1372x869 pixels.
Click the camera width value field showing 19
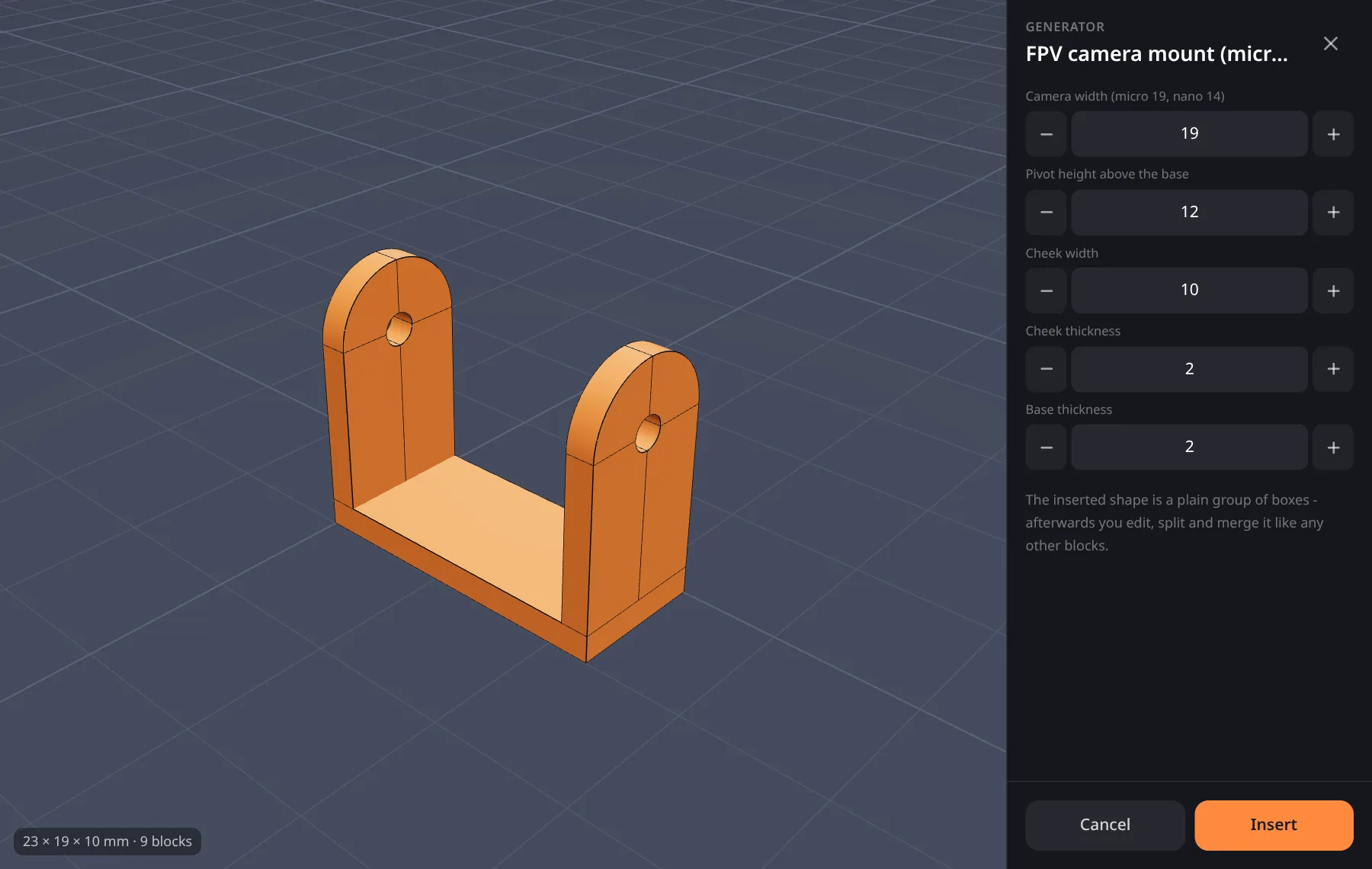pyautogui.click(x=1189, y=134)
